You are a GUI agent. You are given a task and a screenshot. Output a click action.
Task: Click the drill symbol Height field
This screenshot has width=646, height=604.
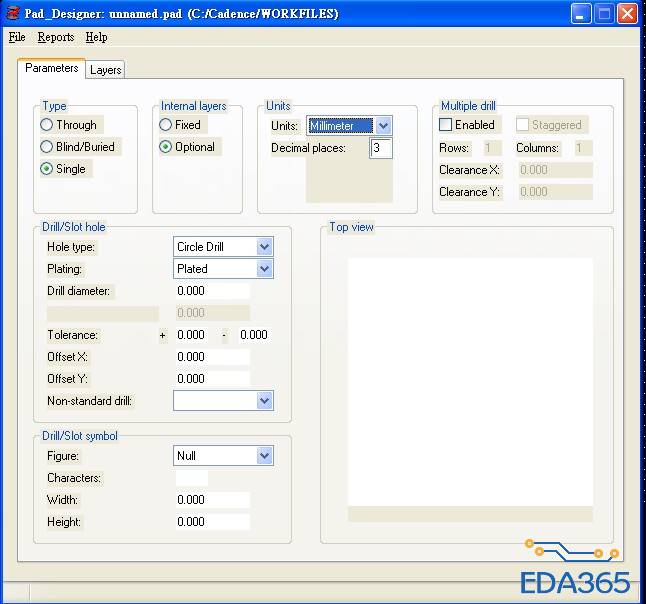click(x=212, y=522)
